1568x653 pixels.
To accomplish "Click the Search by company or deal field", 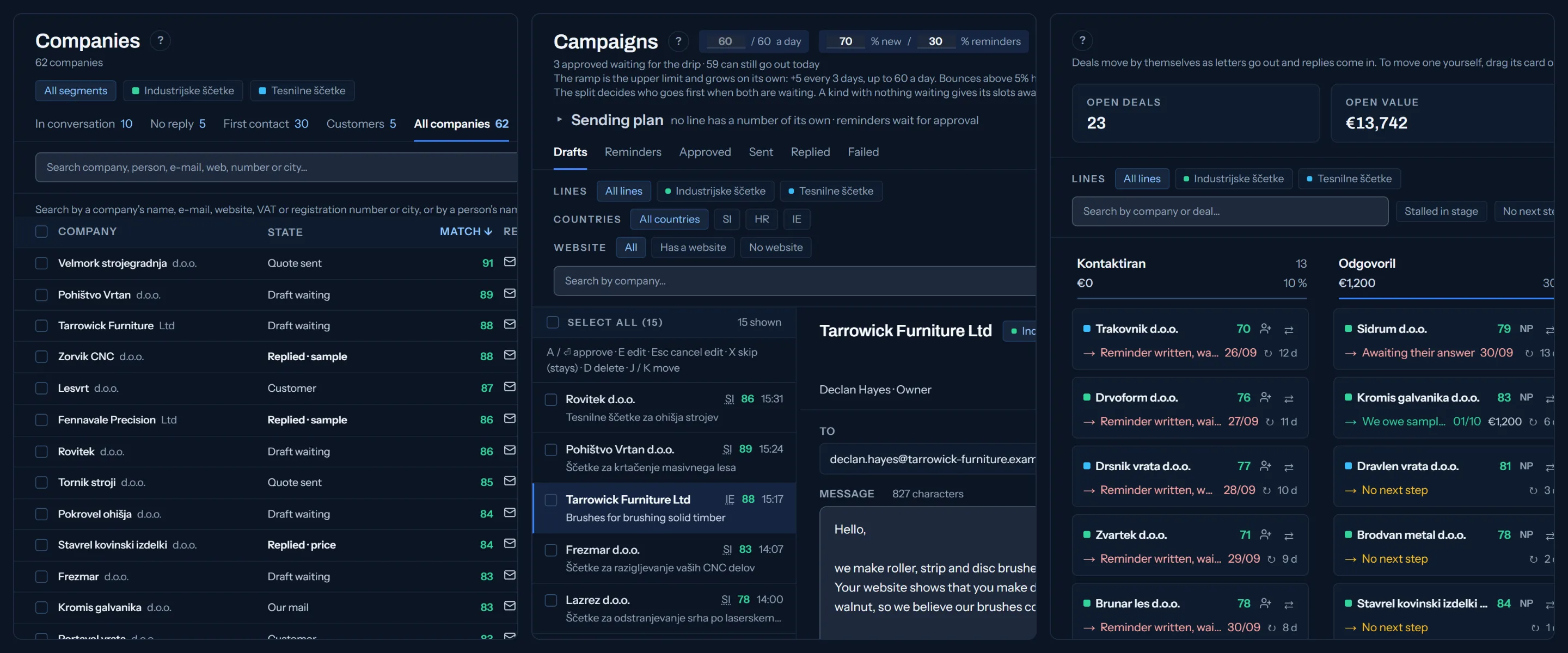I will tap(1229, 211).
